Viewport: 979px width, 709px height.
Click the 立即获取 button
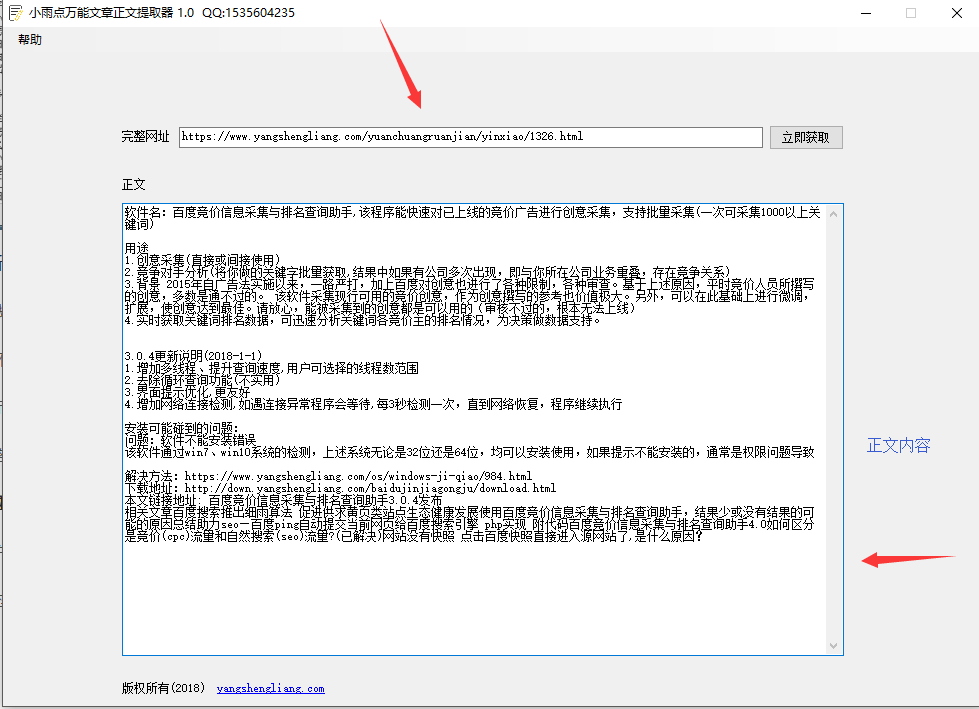point(805,137)
